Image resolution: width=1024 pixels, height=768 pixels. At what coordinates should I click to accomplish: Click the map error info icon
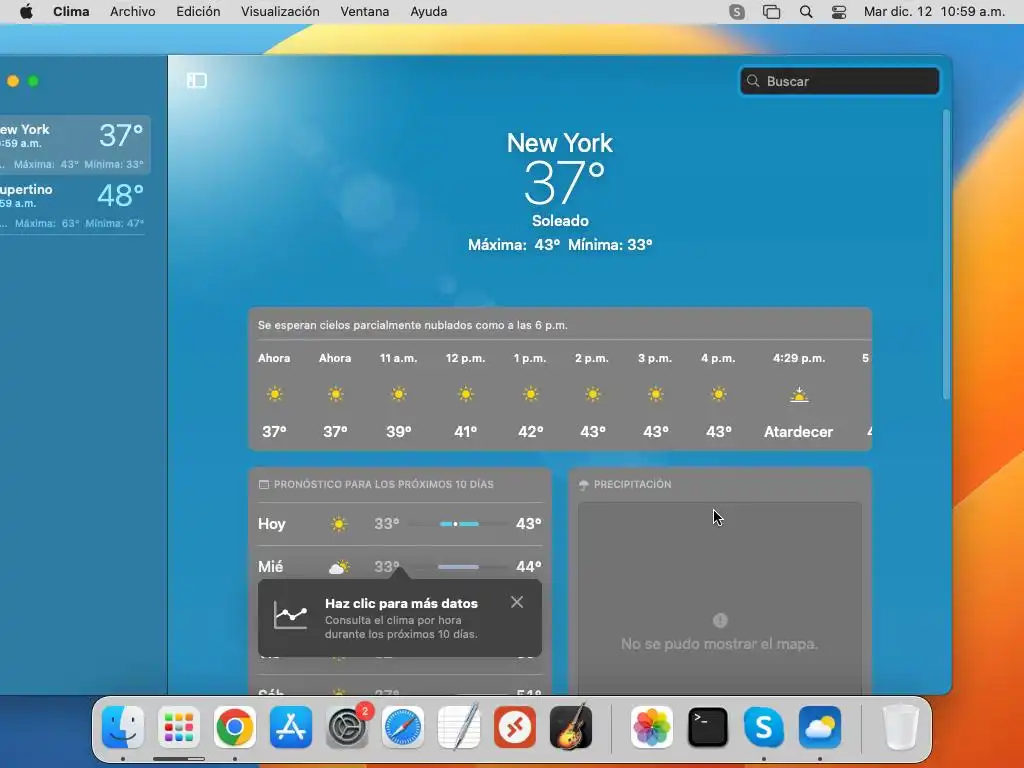720,620
